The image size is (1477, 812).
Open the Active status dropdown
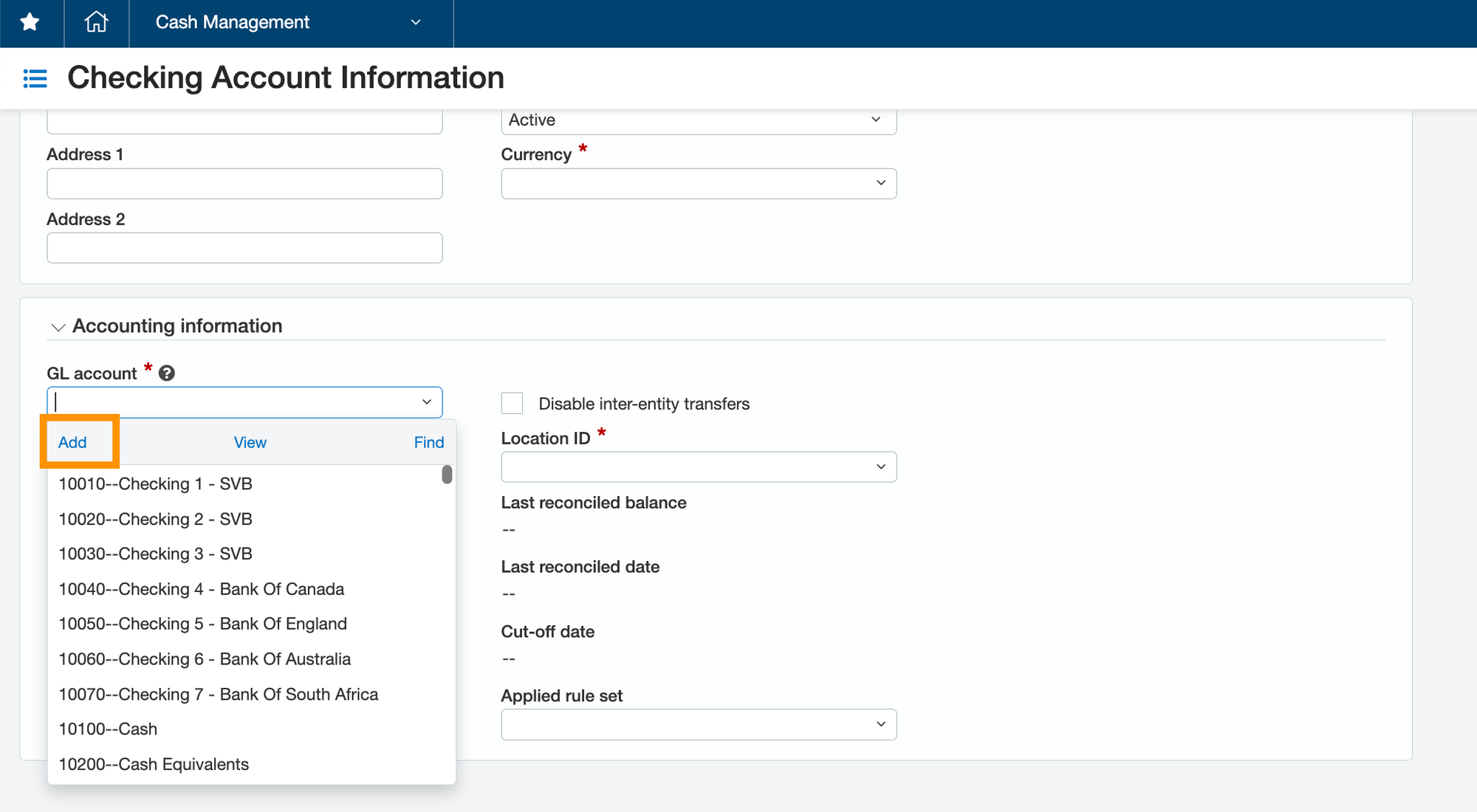tap(699, 120)
